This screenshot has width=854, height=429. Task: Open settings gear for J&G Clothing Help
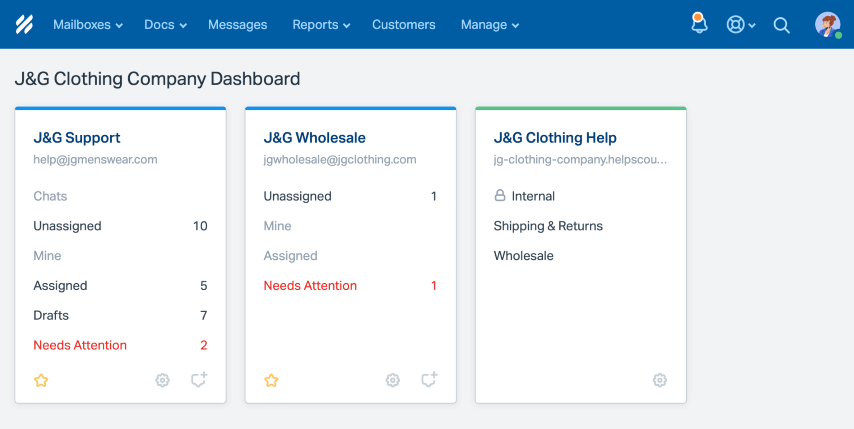click(x=659, y=380)
